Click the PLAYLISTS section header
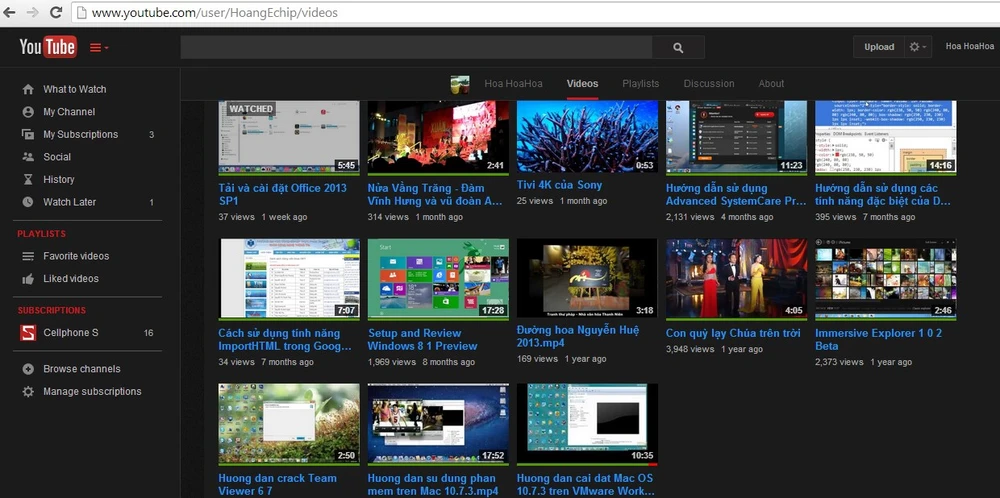Image resolution: width=1000 pixels, height=498 pixels. pos(41,233)
